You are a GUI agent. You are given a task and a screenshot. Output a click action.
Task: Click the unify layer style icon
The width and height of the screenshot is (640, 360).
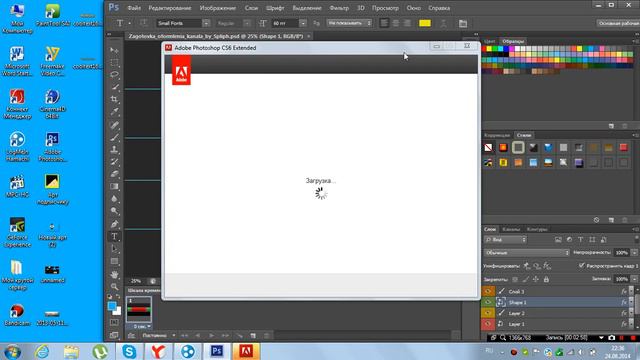pos(547,266)
